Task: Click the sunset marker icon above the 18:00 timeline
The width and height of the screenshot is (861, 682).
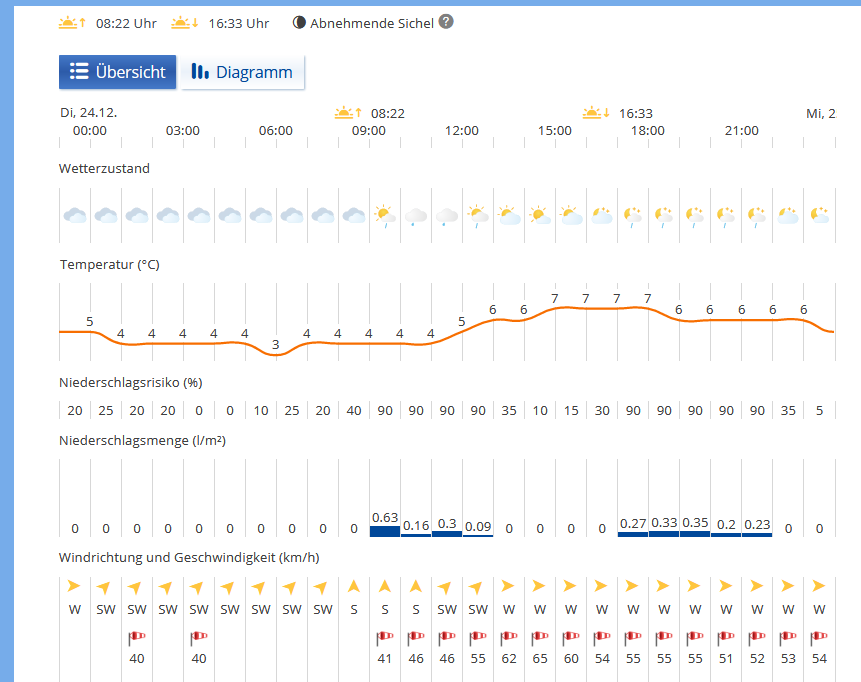Action: [x=597, y=113]
